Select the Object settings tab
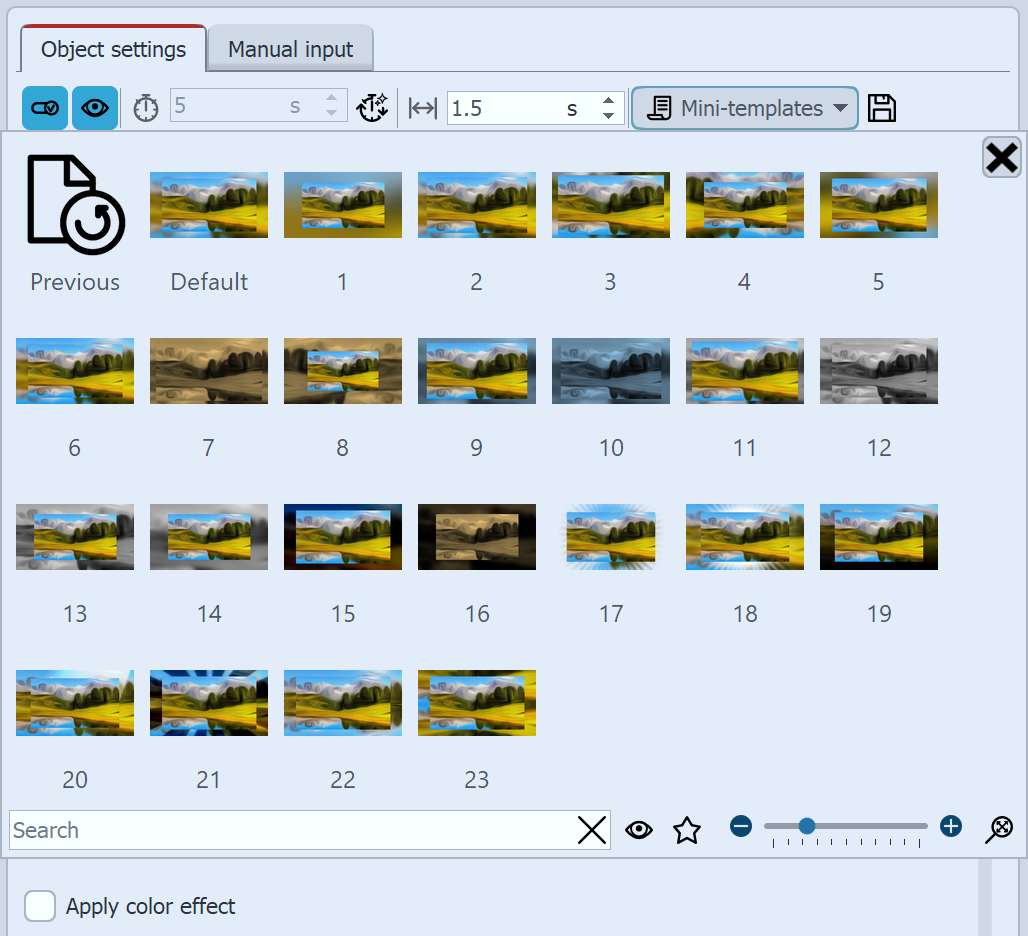The image size is (1028, 936). pyautogui.click(x=112, y=49)
